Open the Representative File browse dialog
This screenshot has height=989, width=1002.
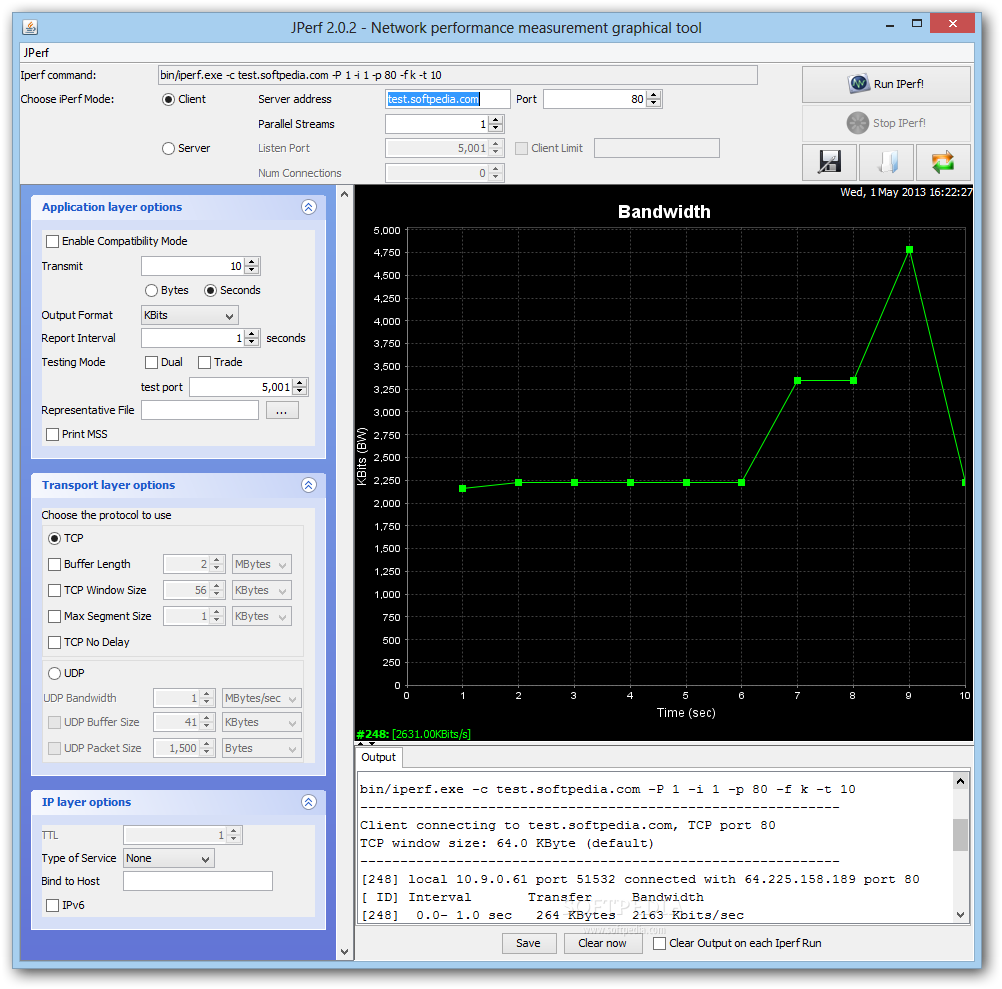click(281, 409)
